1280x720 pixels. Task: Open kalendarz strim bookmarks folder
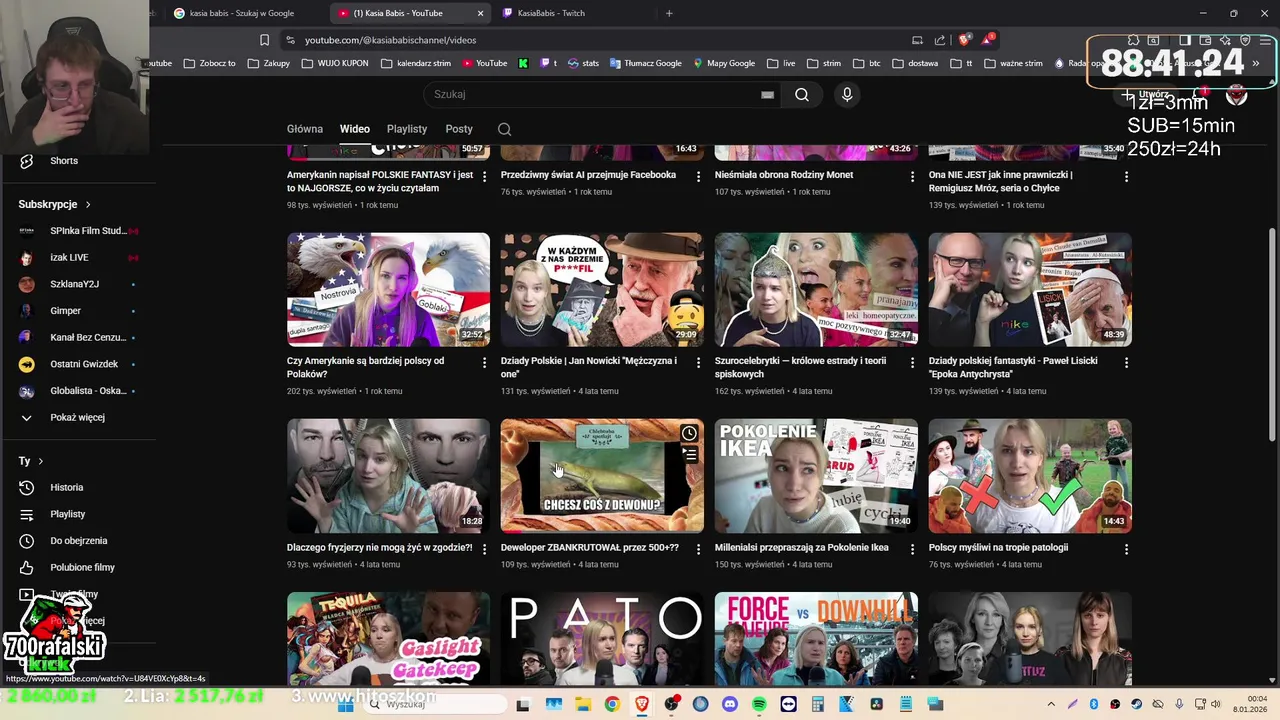click(x=416, y=63)
